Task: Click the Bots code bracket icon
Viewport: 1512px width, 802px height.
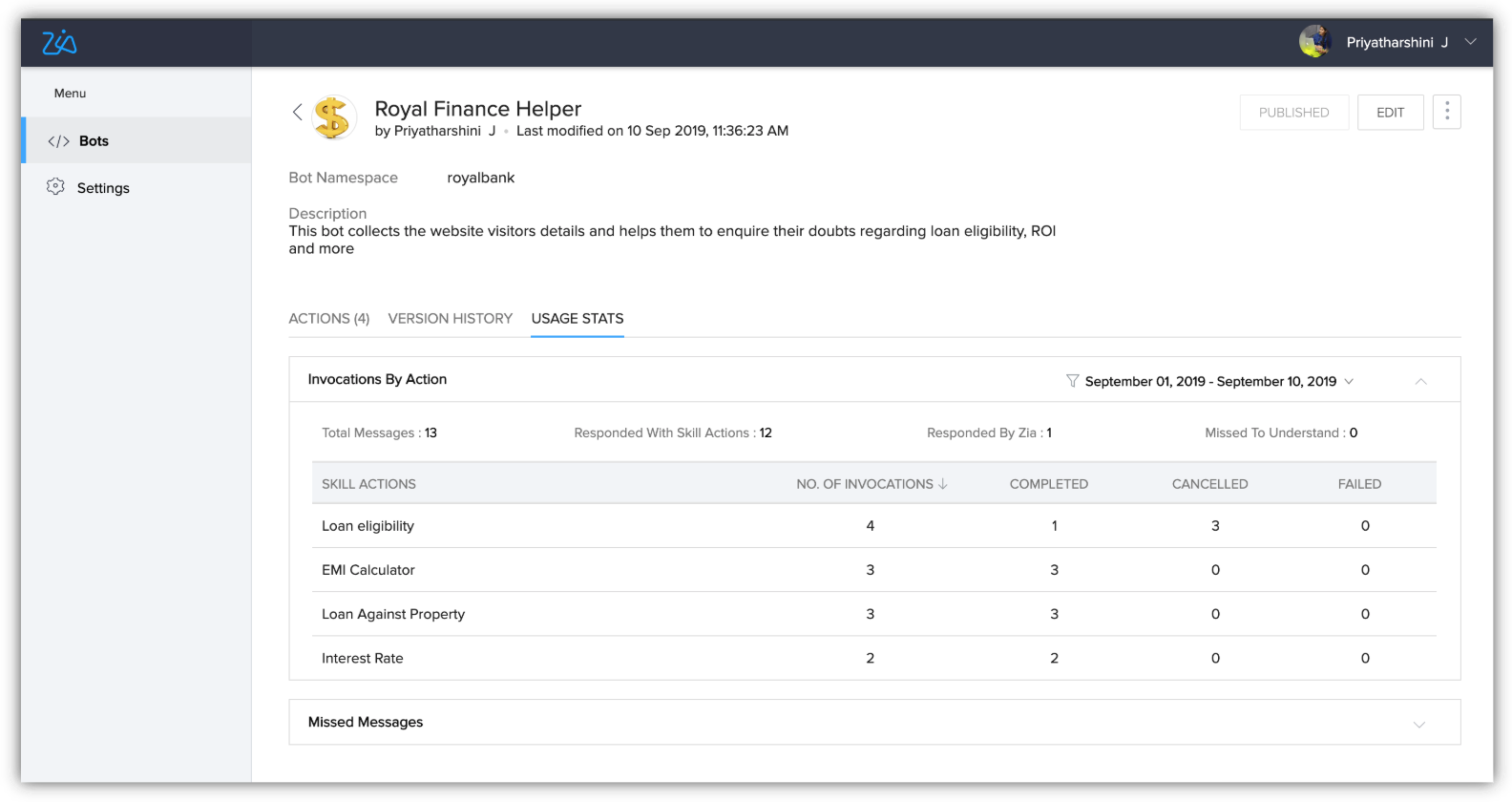Action: (59, 141)
